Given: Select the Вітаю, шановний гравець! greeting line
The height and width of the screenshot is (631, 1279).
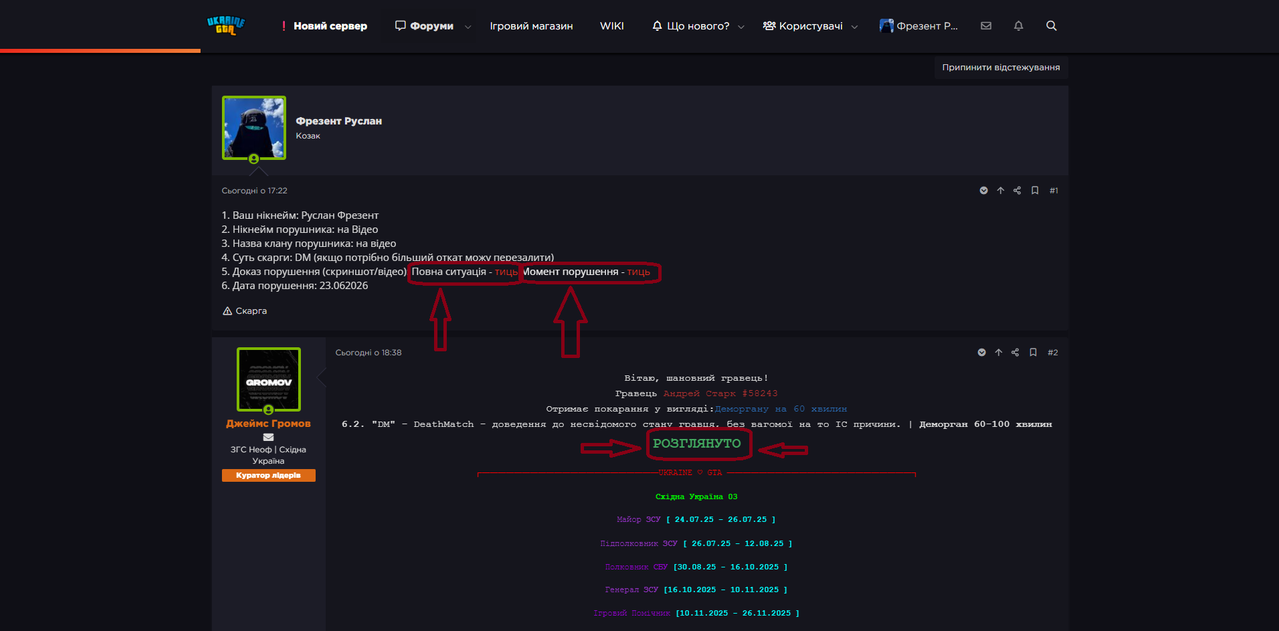Looking at the screenshot, I should pos(697,378).
